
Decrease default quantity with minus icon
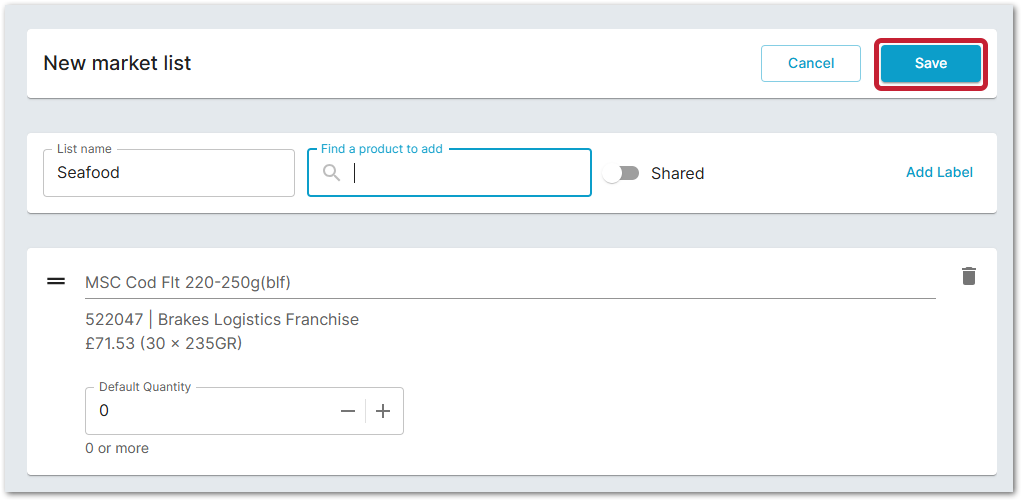coord(348,411)
